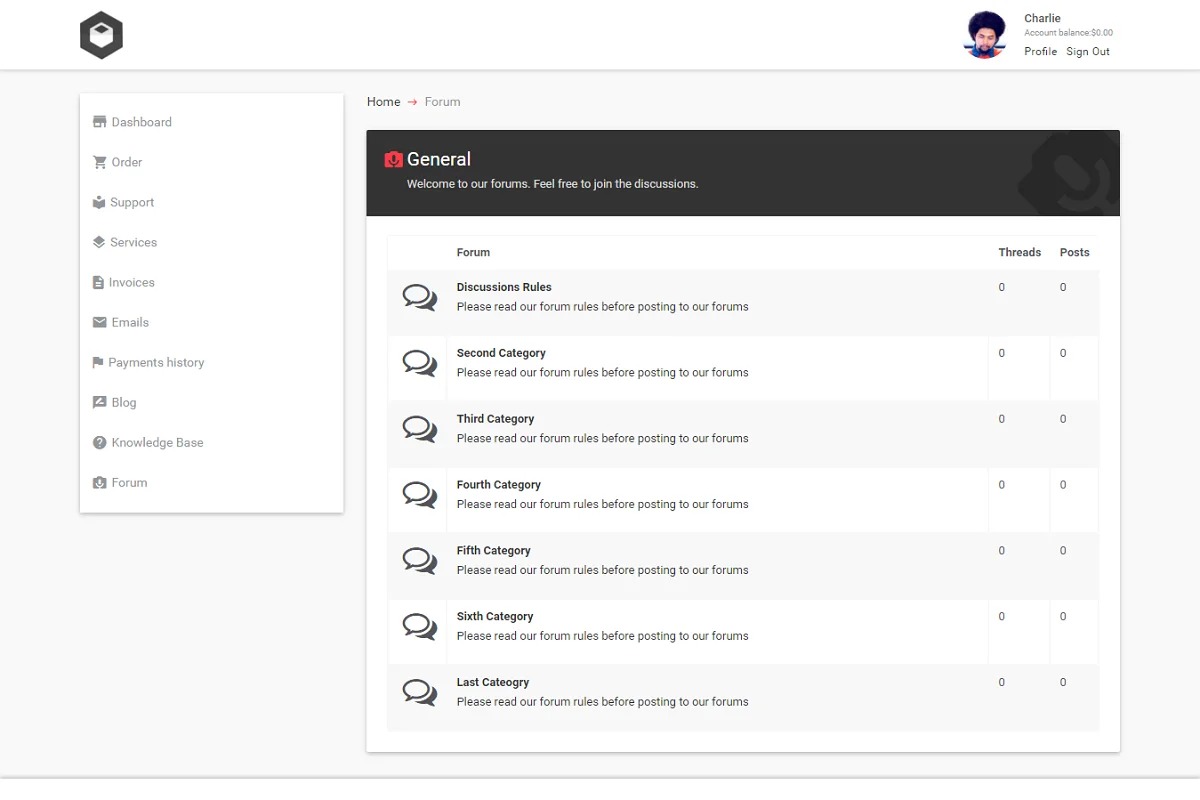Open the Sixth Category forum
The width and height of the screenshot is (1200, 800).
click(x=495, y=616)
